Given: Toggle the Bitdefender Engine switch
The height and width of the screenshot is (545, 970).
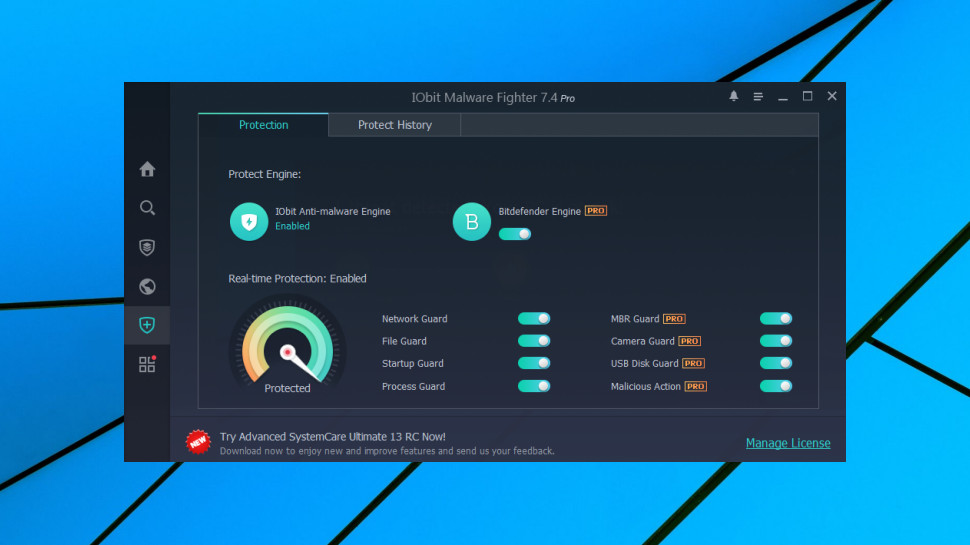Looking at the screenshot, I should [515, 234].
